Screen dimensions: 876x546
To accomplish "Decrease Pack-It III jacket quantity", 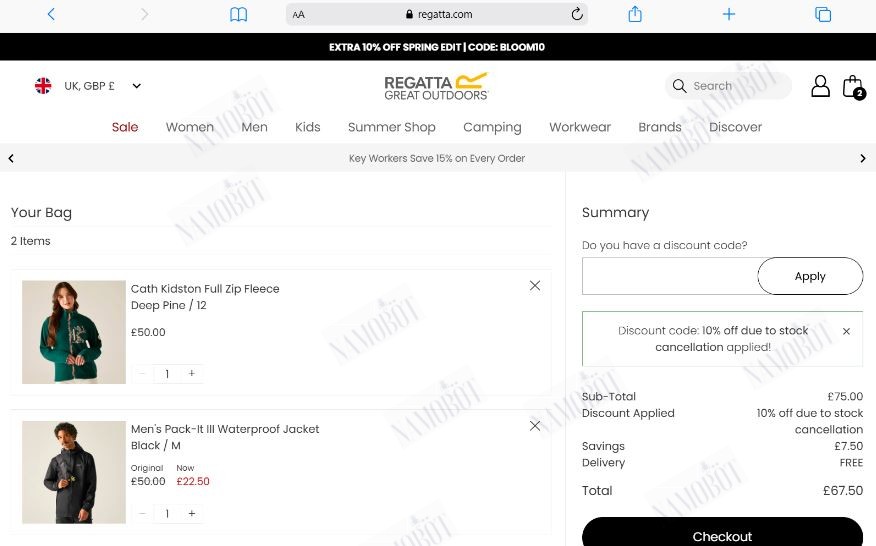I will coord(142,513).
